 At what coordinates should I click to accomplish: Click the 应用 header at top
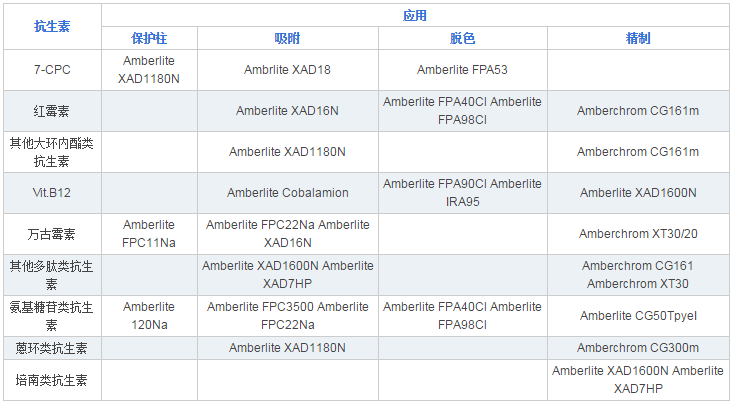click(x=414, y=15)
